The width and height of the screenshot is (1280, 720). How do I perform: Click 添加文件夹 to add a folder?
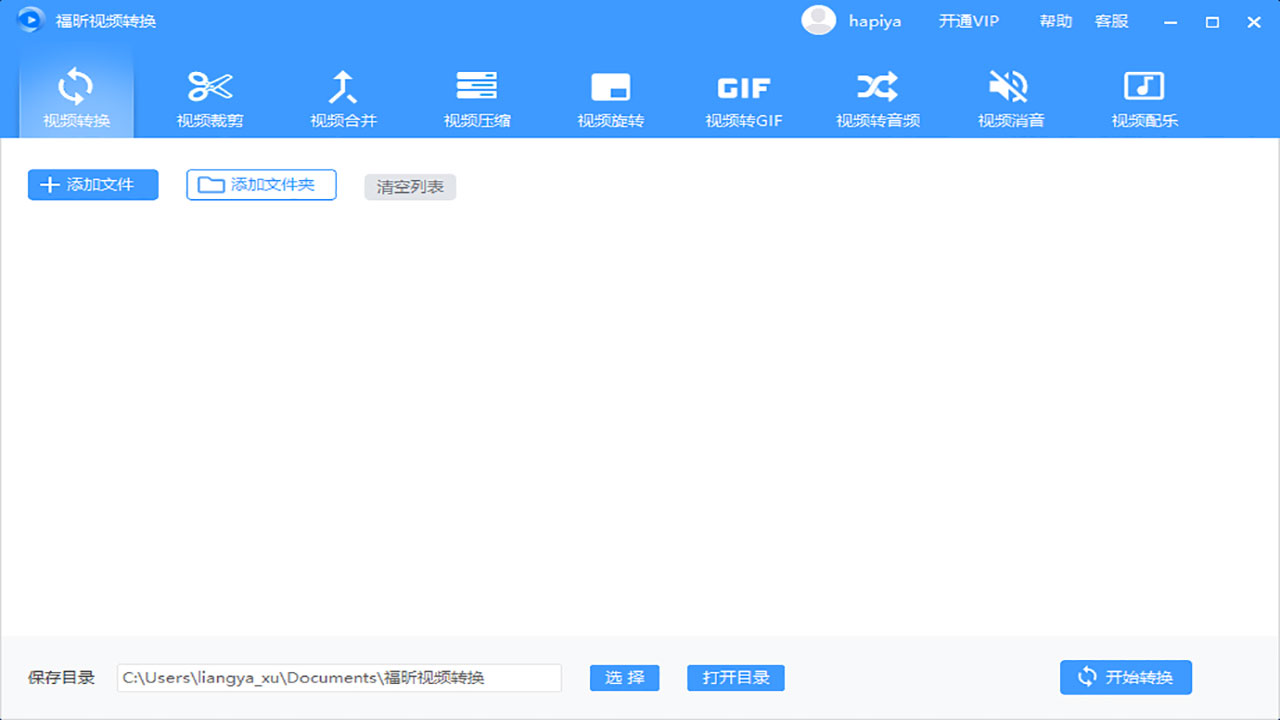(261, 184)
